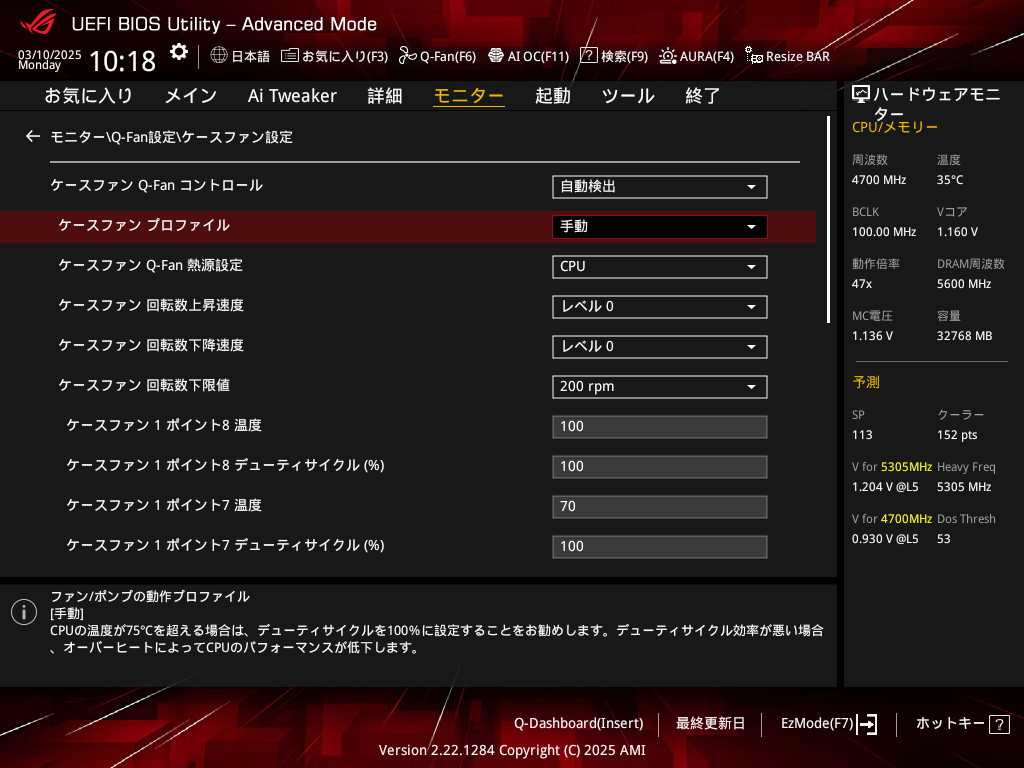Click the 152 pts cooler value
Image resolution: width=1024 pixels, height=768 pixels.
(957, 435)
